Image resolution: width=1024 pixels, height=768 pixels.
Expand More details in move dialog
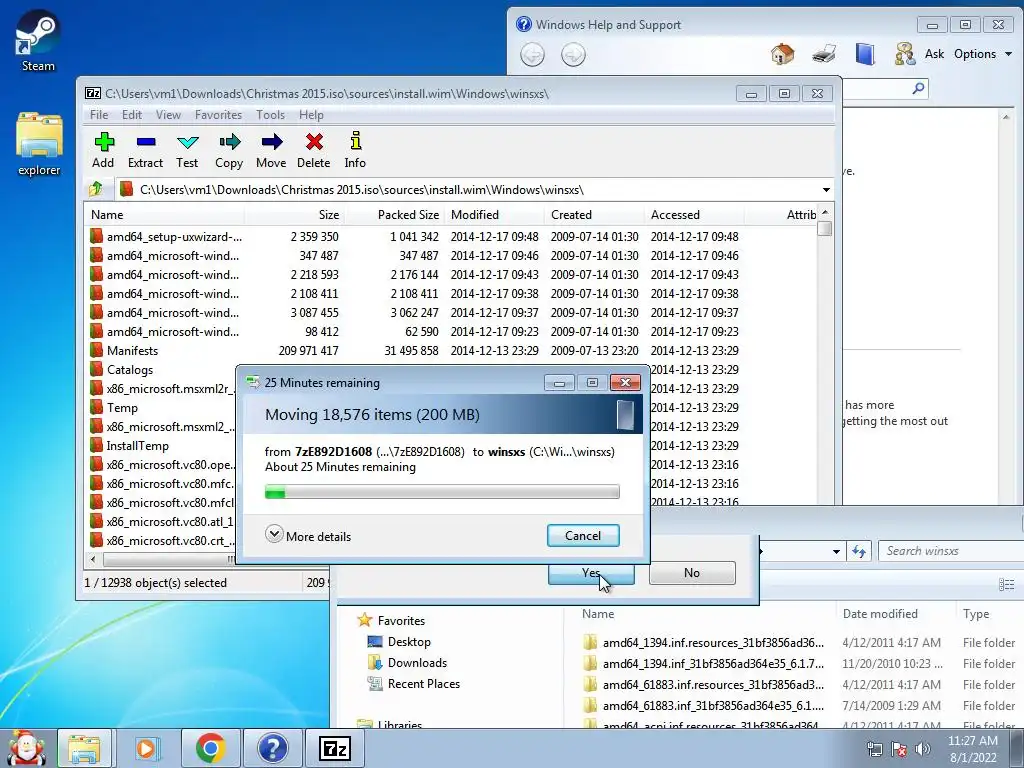click(x=308, y=536)
